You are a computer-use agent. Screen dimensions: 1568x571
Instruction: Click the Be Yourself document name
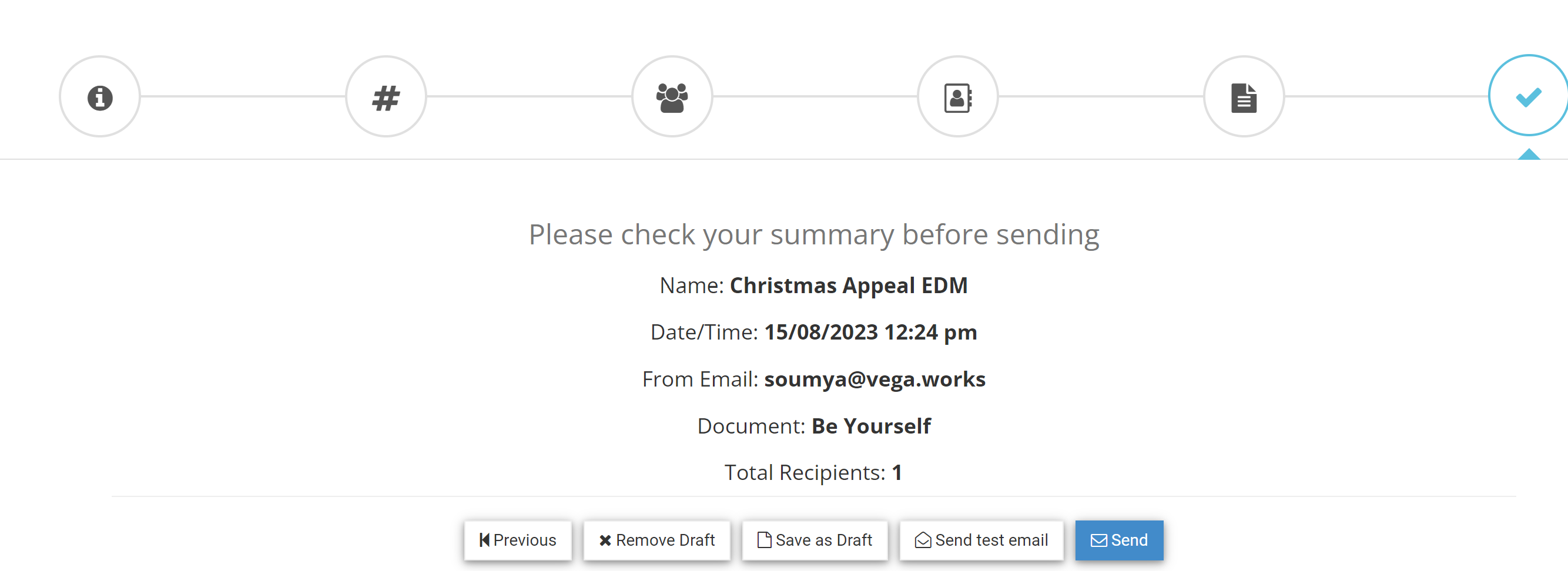[x=871, y=426]
